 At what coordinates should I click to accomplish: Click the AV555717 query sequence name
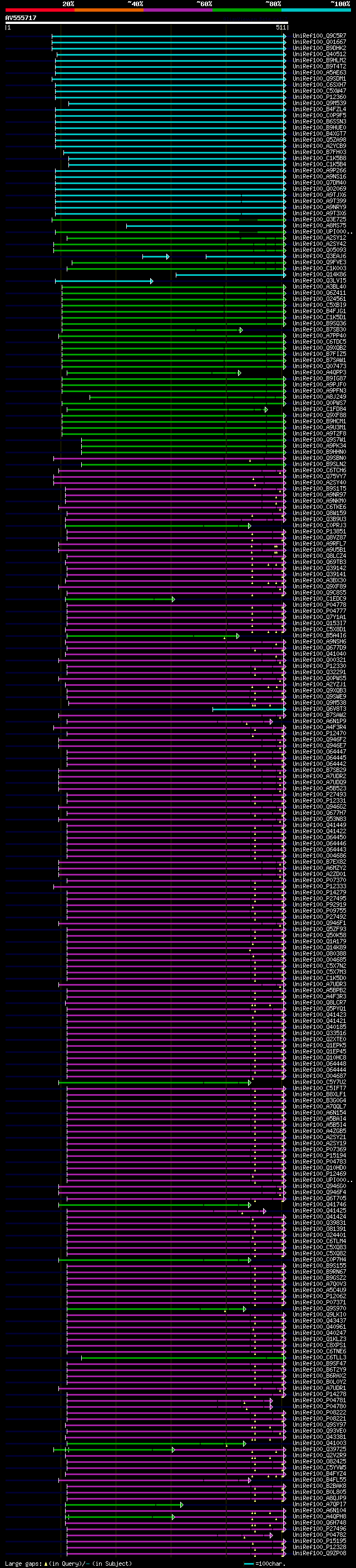tap(21, 18)
